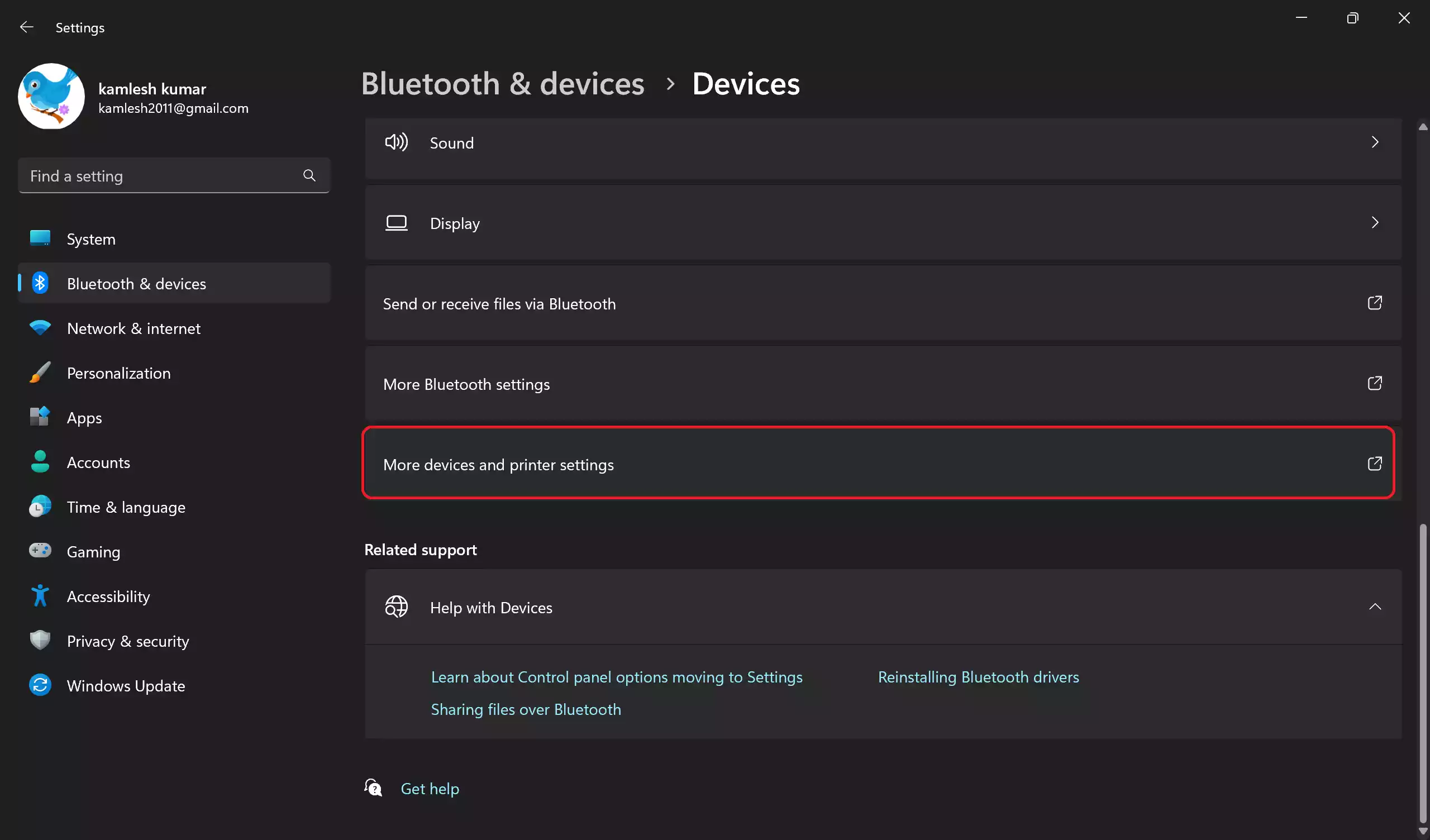Screen dimensions: 1430x840
Task: Click the search magnifier icon
Action: coord(309,175)
